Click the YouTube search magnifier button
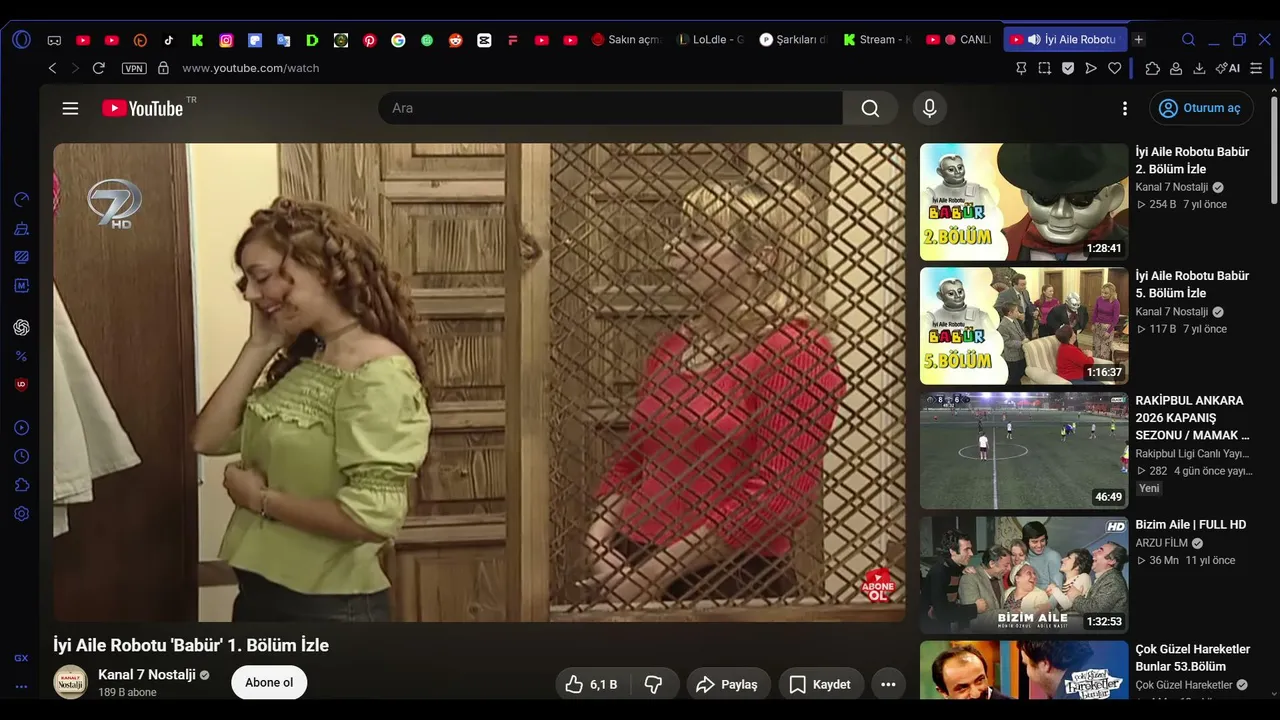The width and height of the screenshot is (1280, 720). pyautogui.click(x=870, y=108)
